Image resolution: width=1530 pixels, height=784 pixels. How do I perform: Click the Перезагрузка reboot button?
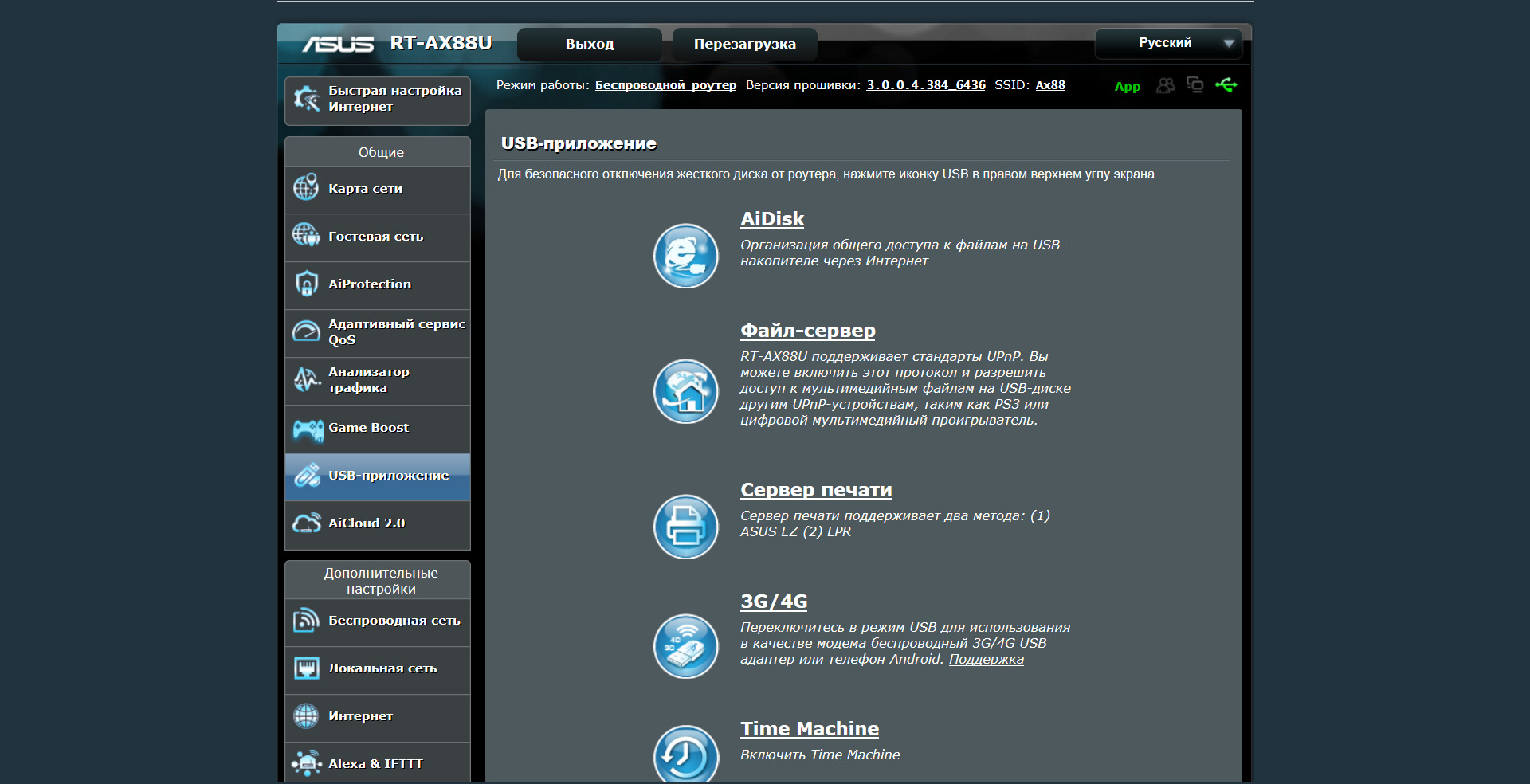point(744,45)
